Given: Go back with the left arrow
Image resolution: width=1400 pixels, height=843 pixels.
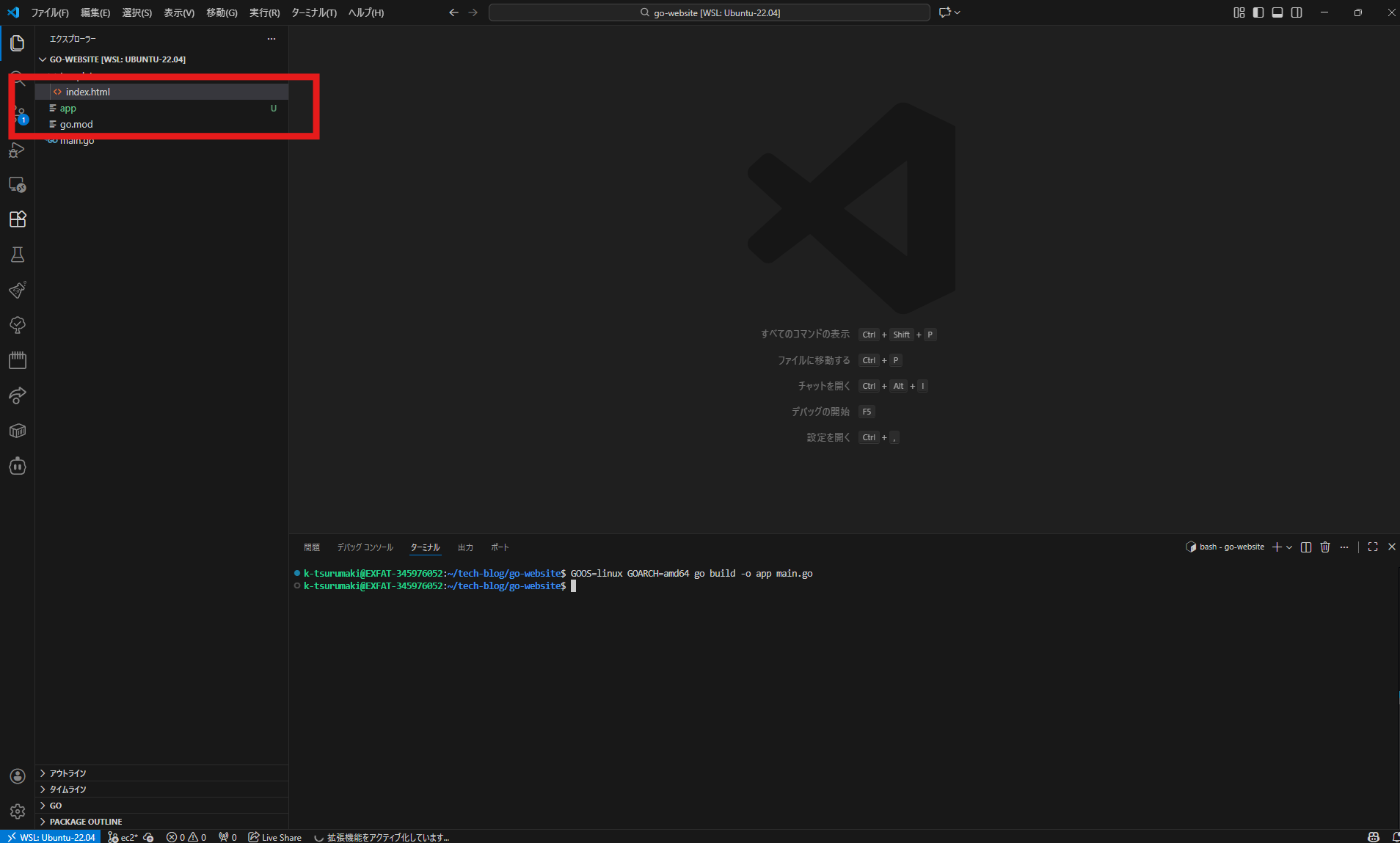Looking at the screenshot, I should (x=453, y=12).
